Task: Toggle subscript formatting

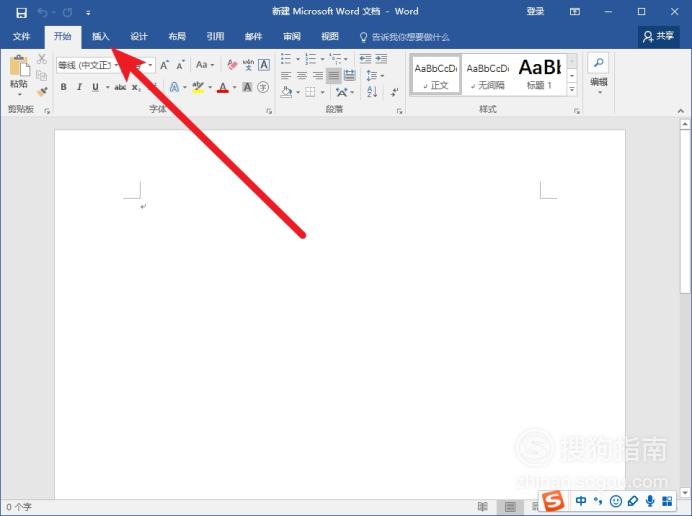Action: pyautogui.click(x=136, y=87)
